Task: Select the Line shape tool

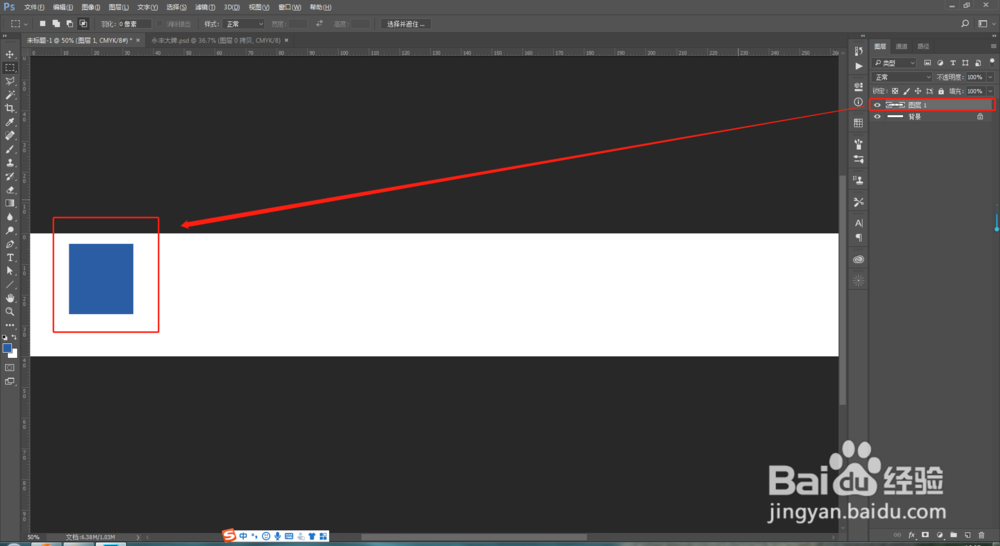Action: coord(10,284)
